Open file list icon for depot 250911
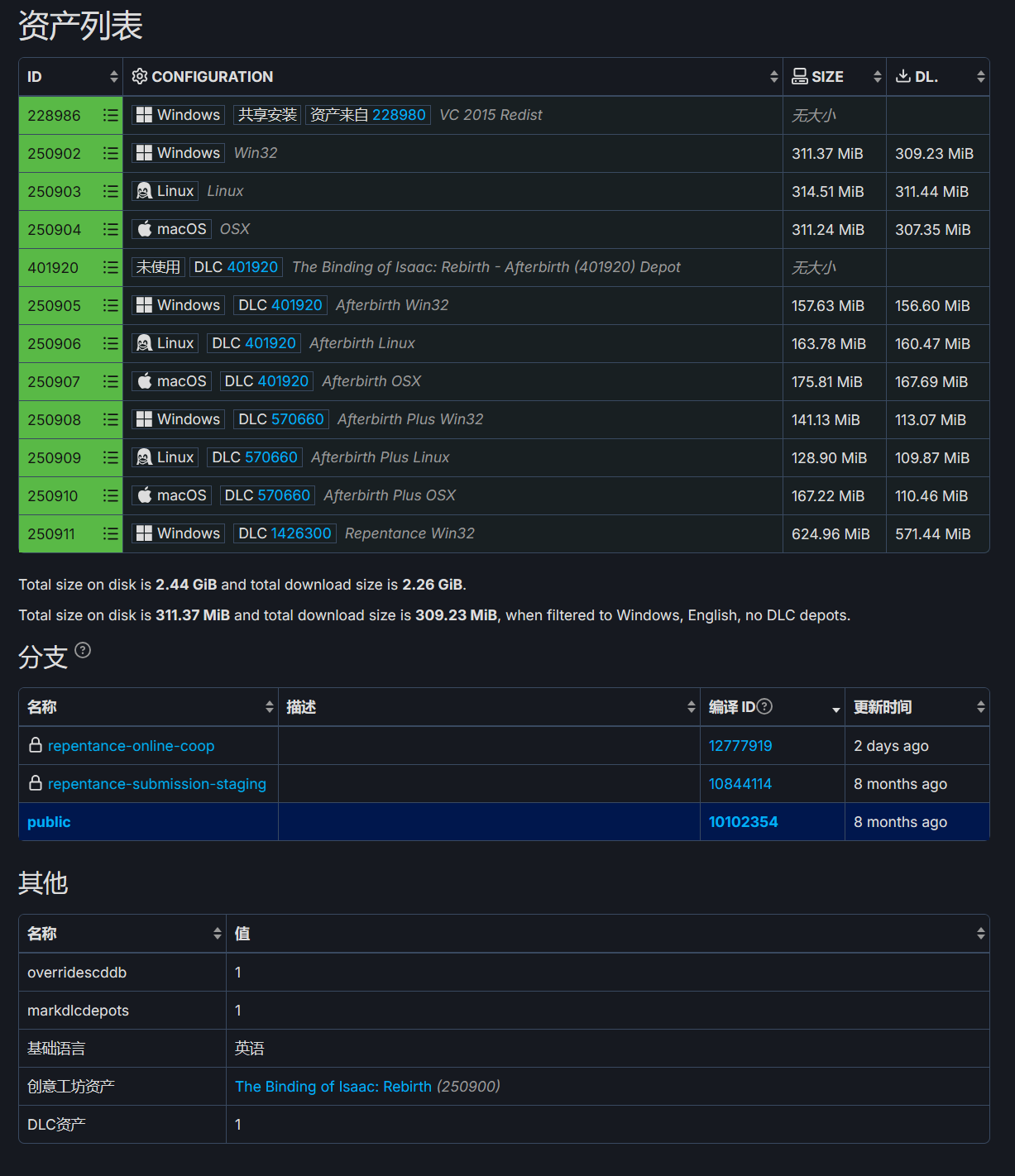This screenshot has height=1176, width=1015. coord(110,533)
